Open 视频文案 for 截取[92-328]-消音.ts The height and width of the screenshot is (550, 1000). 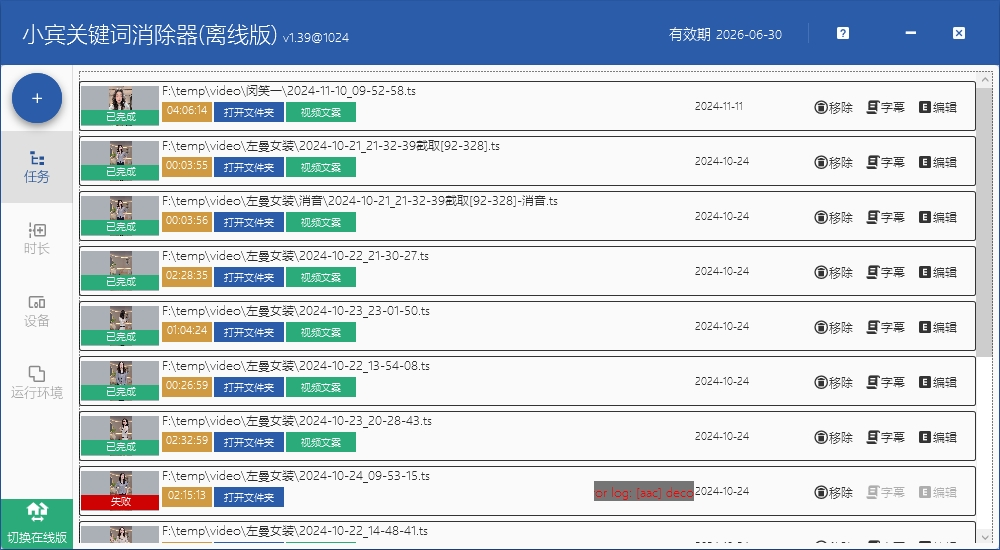[321, 222]
